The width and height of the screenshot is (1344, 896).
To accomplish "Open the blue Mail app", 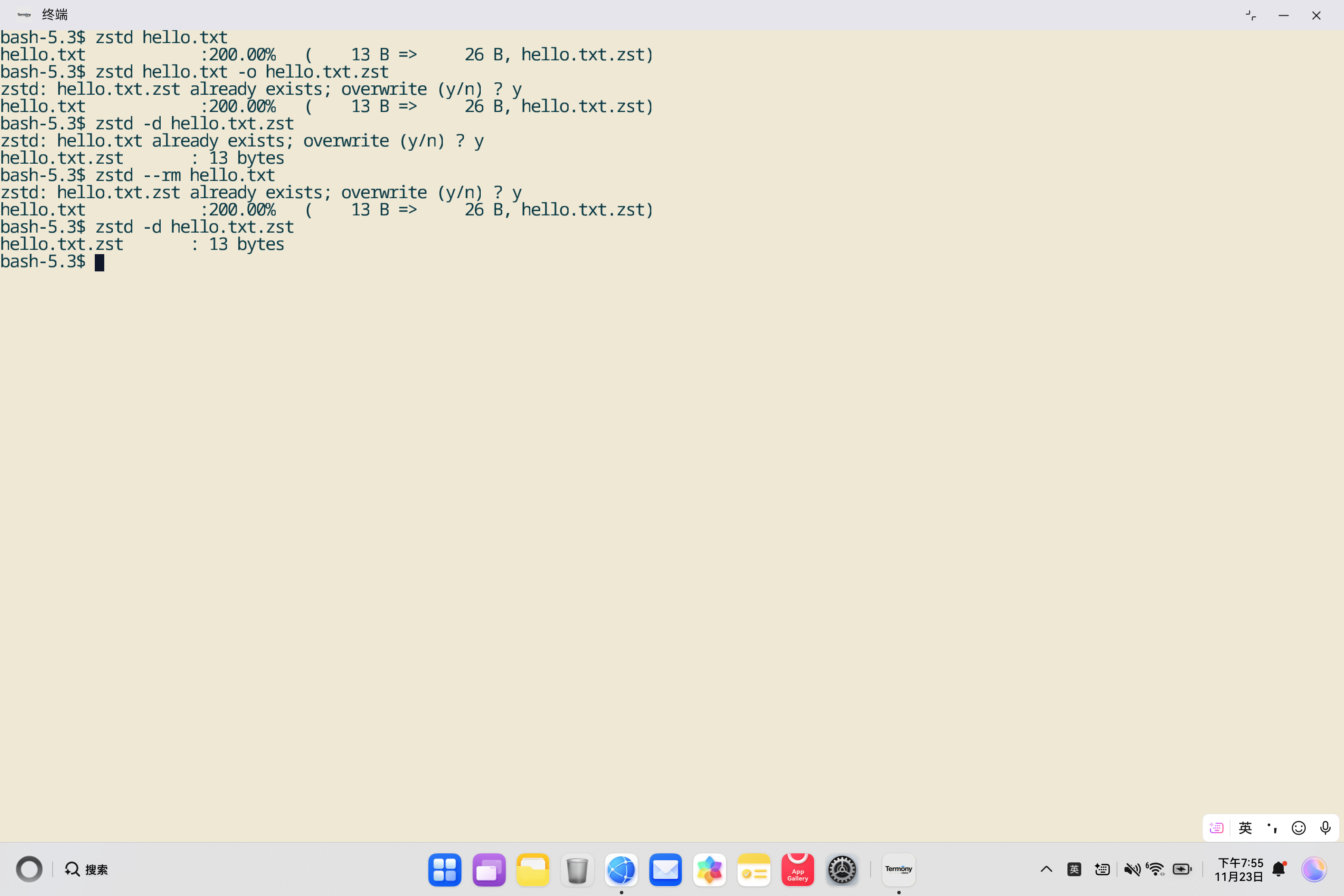I will pos(665,869).
